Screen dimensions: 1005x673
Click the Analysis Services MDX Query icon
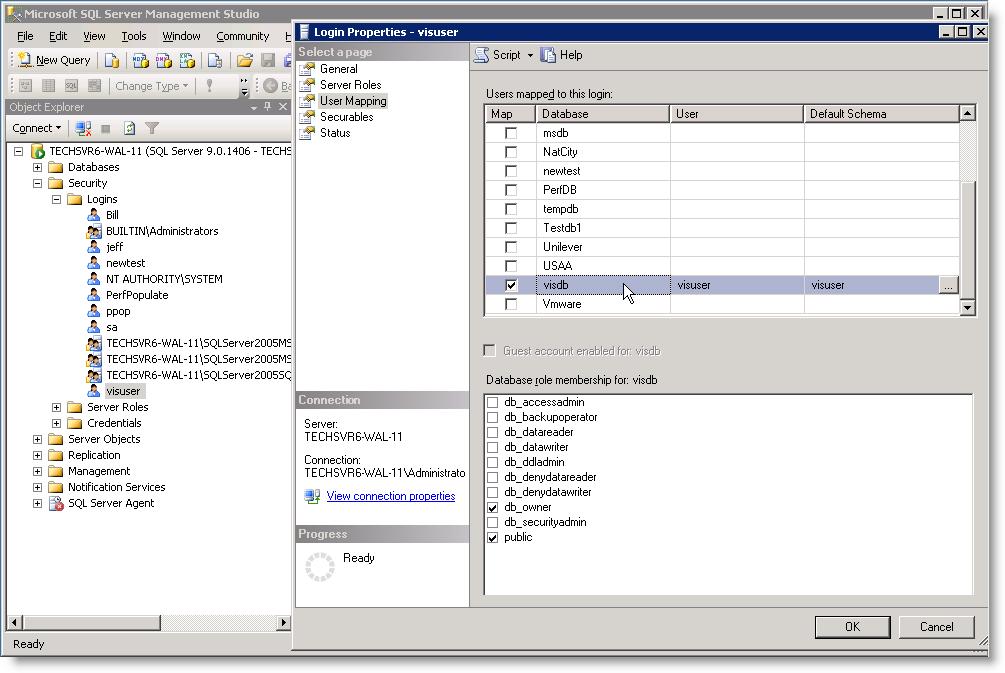tap(140, 60)
